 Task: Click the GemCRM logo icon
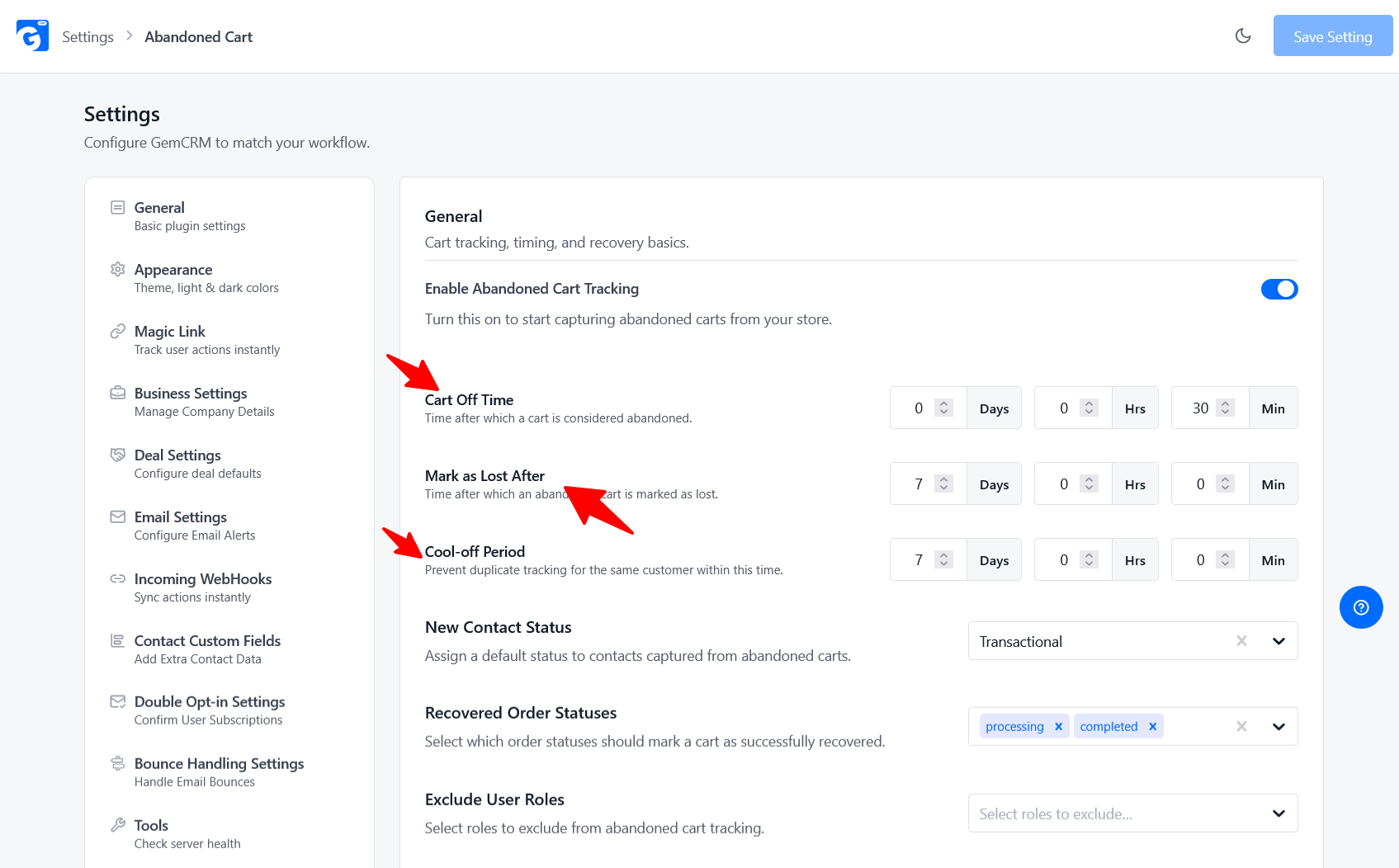[32, 35]
